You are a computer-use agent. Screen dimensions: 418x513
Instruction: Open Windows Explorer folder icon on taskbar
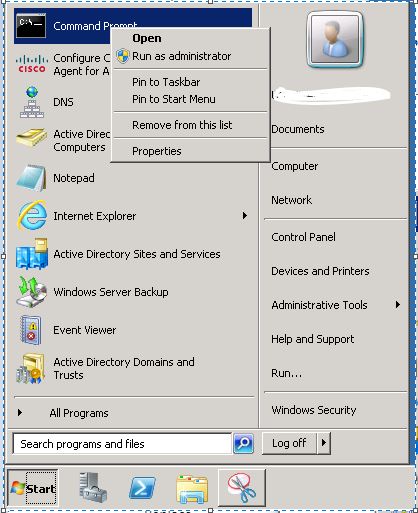pyautogui.click(x=192, y=489)
